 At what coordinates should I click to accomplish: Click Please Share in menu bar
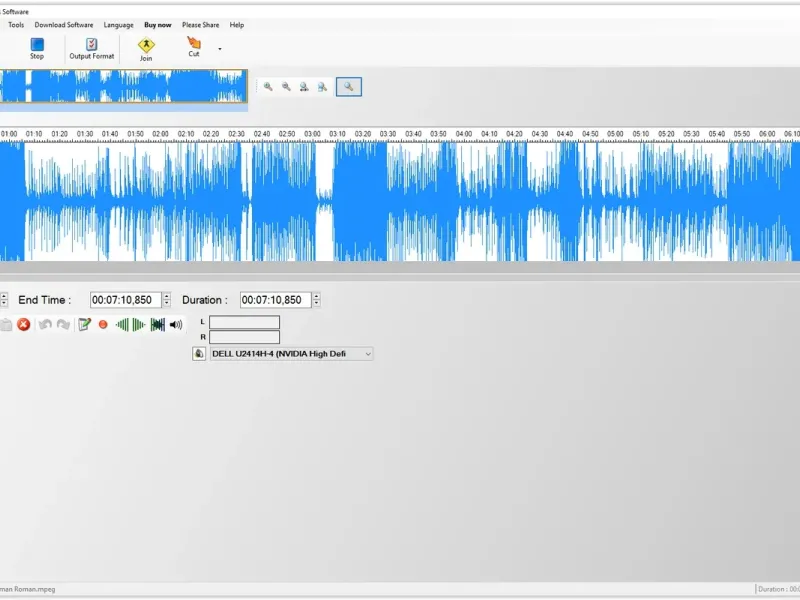[200, 25]
